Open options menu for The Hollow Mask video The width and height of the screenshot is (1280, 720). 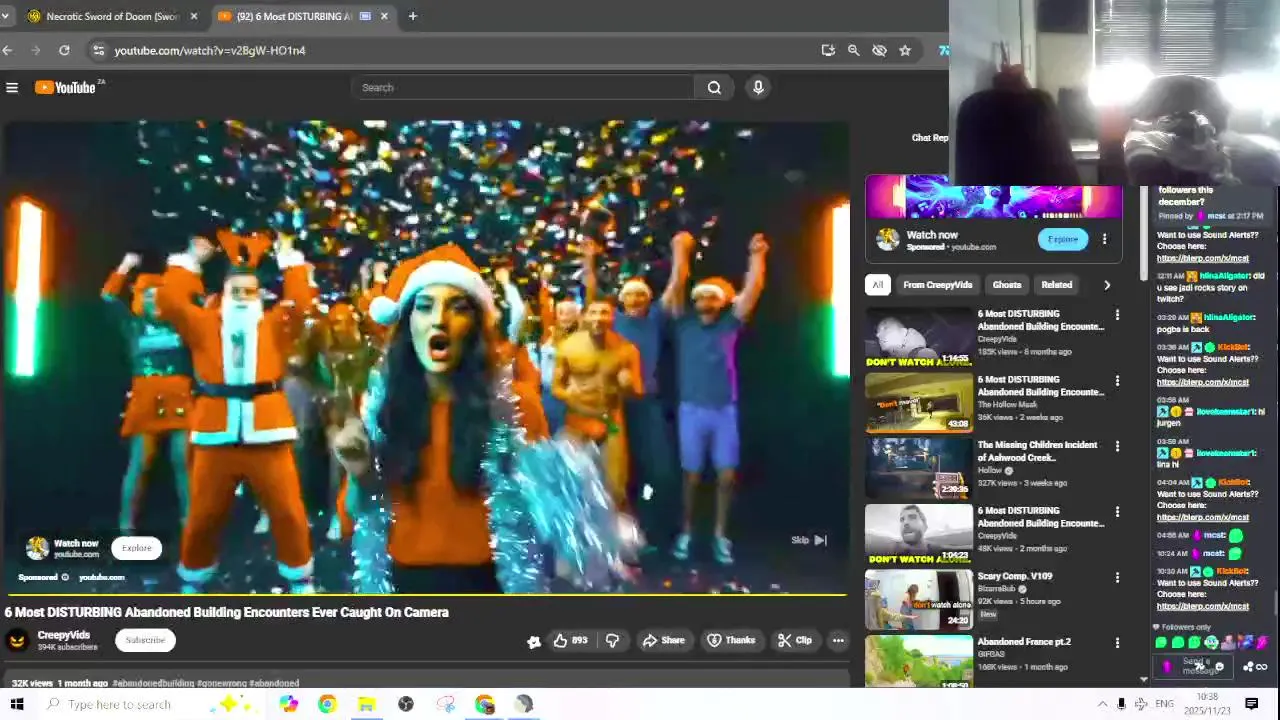1117,381
